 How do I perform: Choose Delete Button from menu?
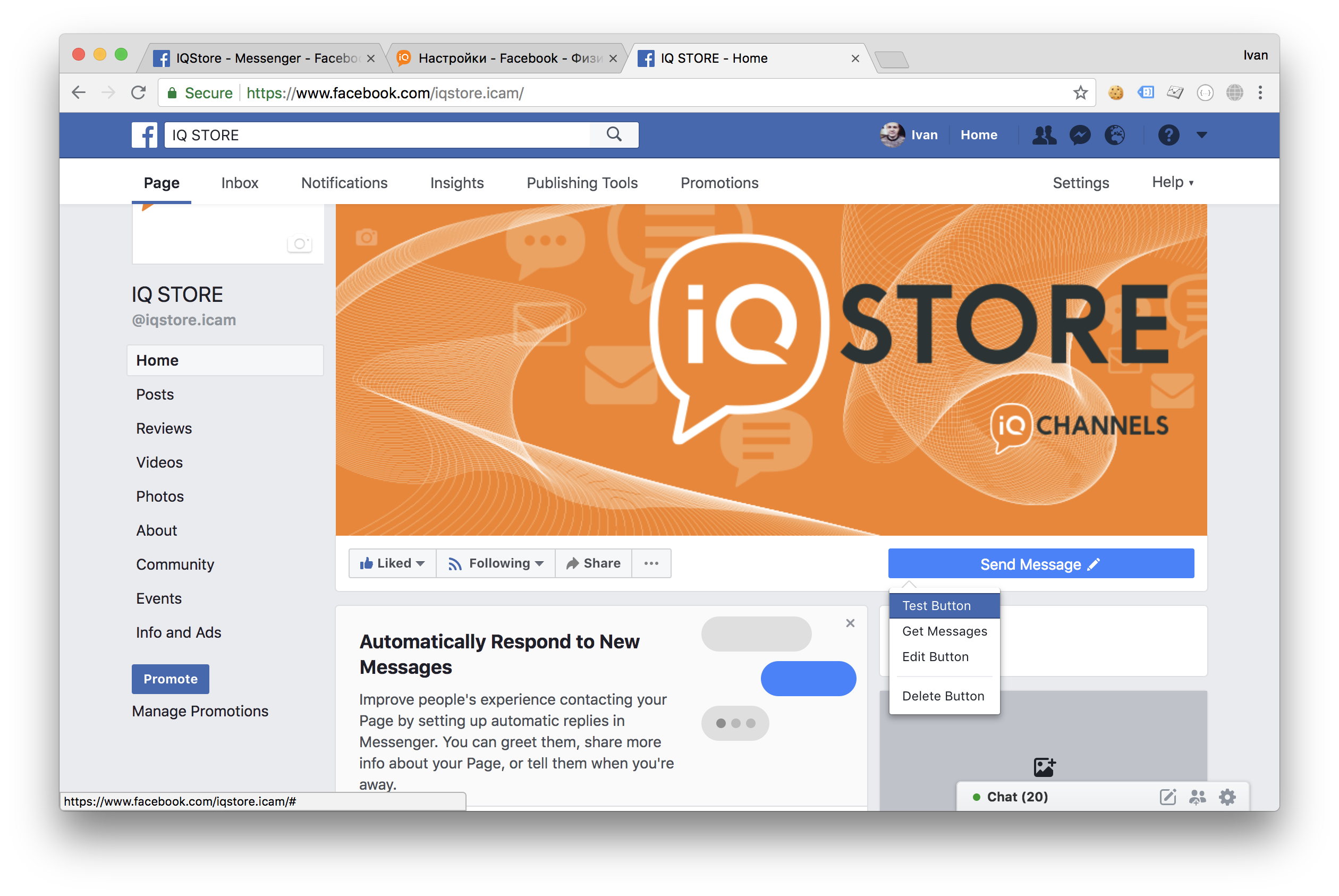(x=944, y=696)
